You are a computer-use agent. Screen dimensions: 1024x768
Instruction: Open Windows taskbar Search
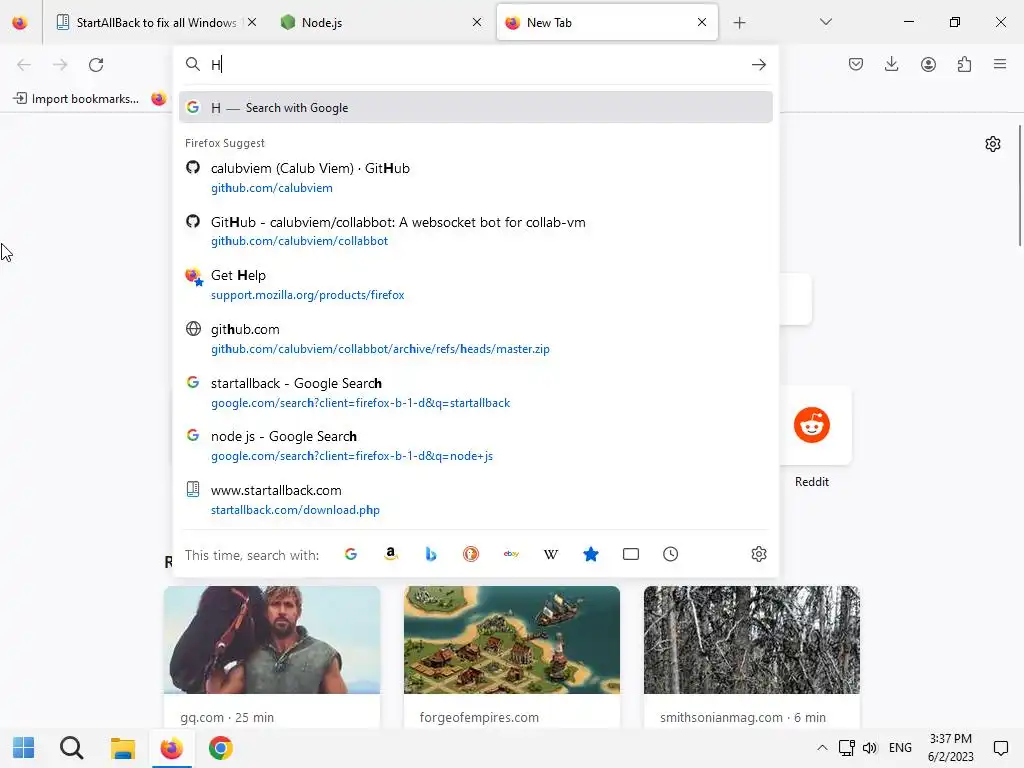72,748
